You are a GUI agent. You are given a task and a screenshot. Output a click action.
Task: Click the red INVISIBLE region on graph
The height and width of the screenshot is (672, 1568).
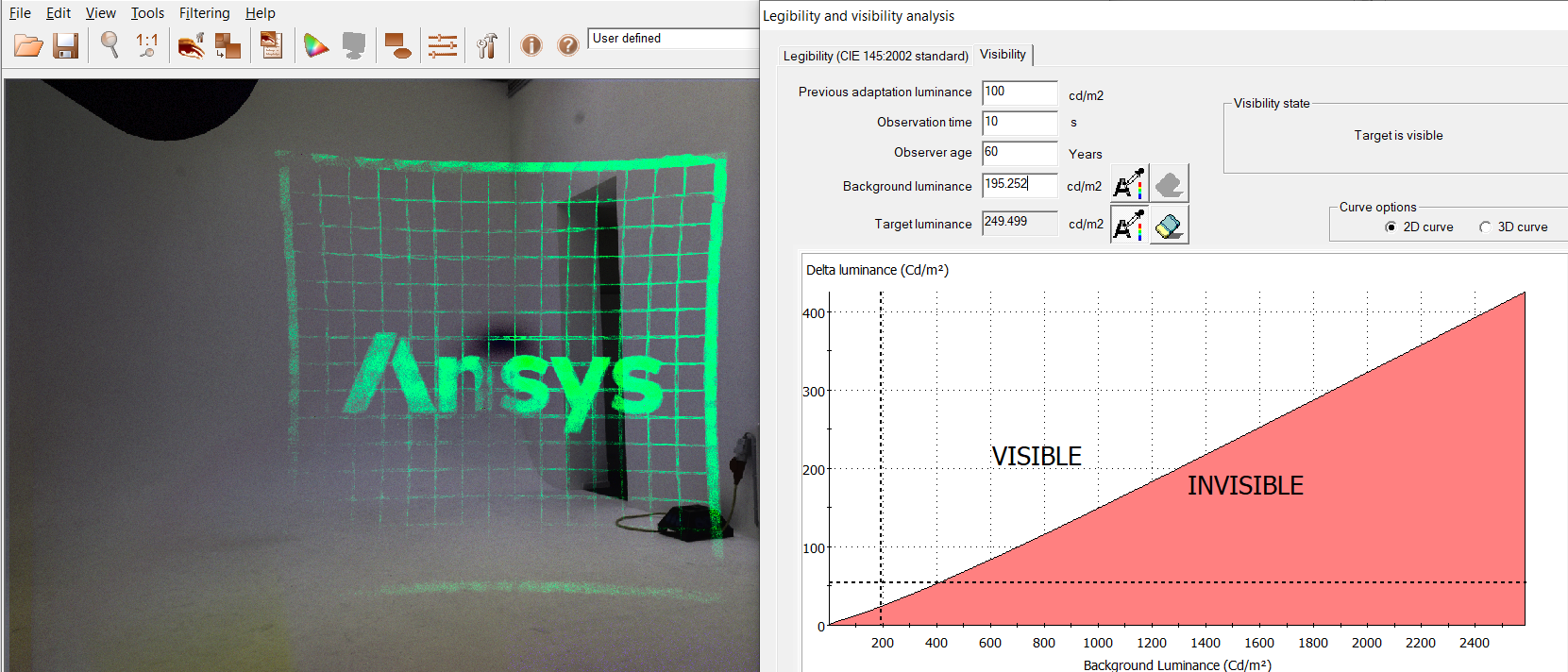(x=1245, y=485)
